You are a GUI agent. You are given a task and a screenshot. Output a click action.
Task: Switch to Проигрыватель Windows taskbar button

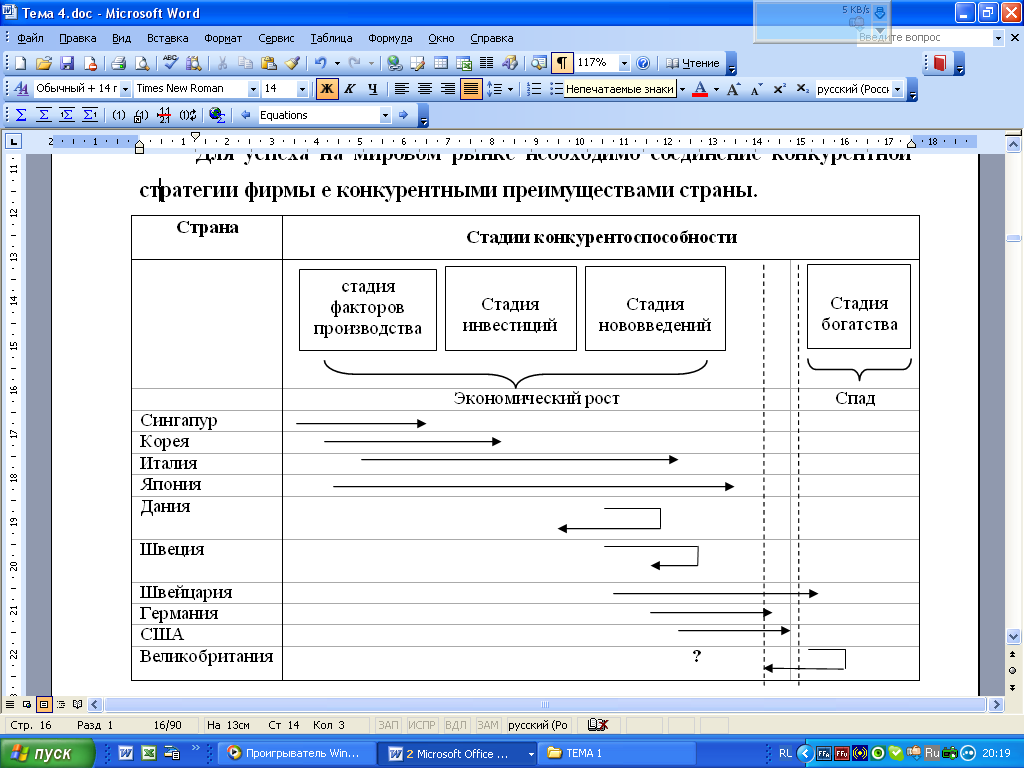[x=296, y=753]
